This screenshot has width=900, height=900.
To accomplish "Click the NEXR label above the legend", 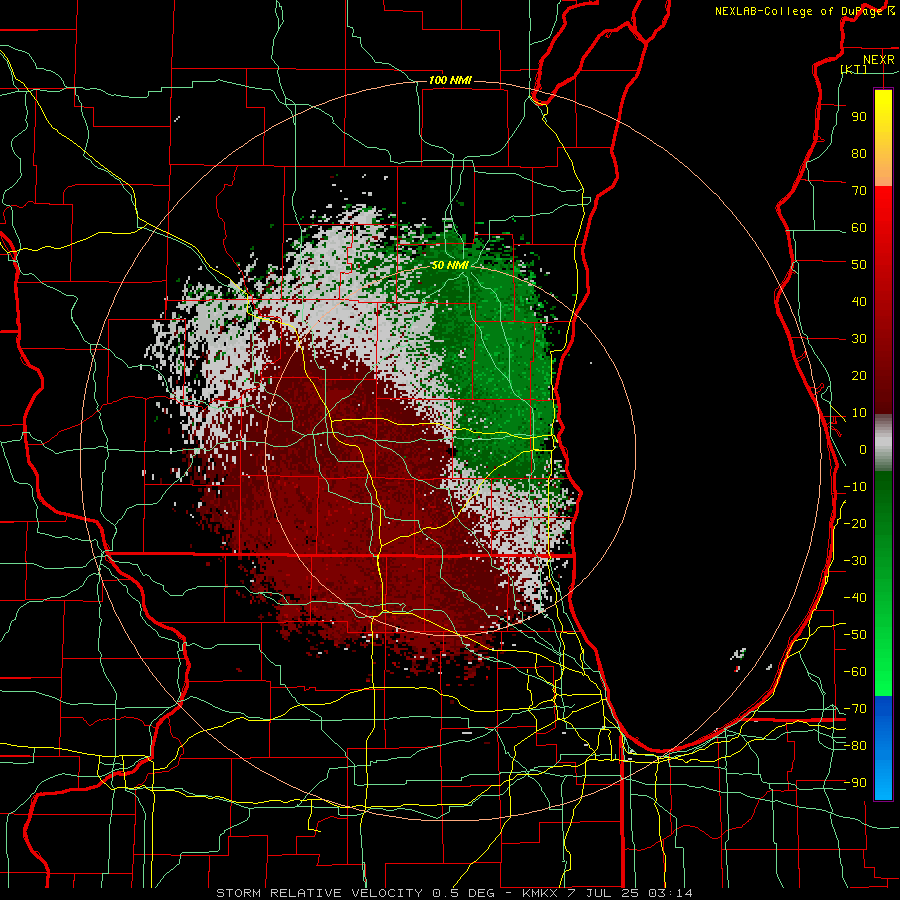I will pos(879,60).
